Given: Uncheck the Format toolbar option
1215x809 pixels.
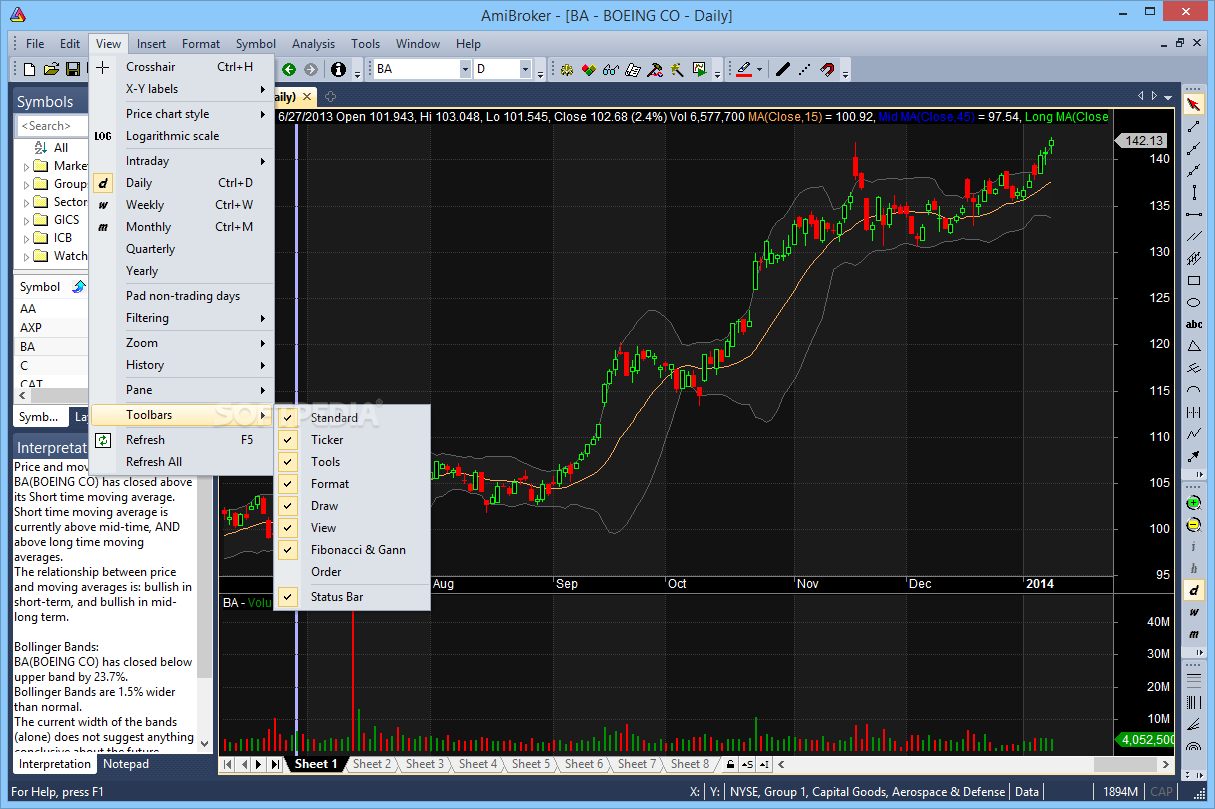Looking at the screenshot, I should click(x=352, y=484).
